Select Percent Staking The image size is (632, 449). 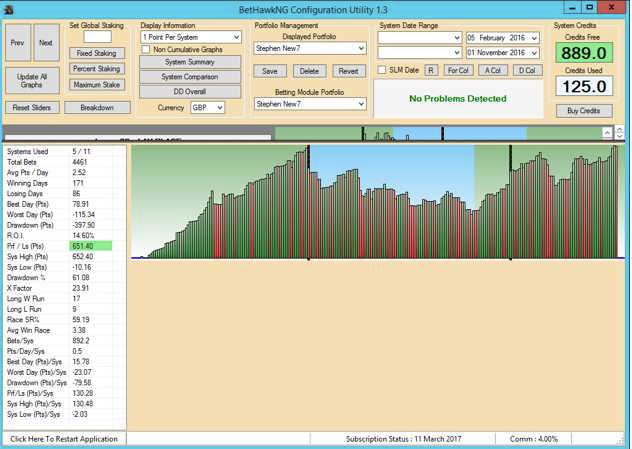97,69
